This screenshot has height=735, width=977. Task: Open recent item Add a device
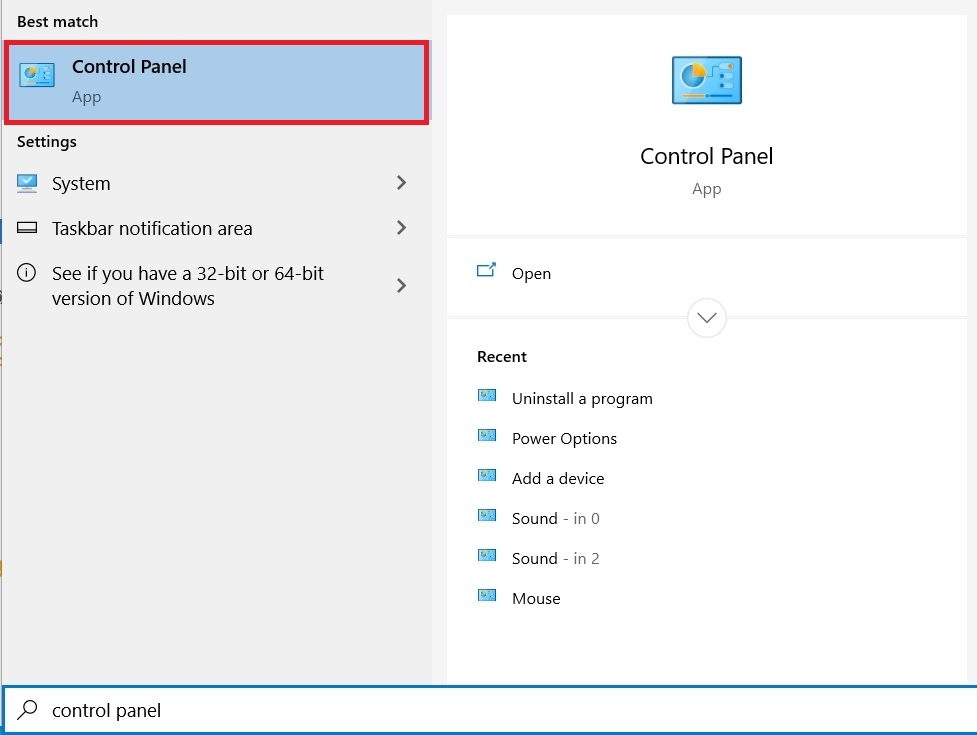(x=558, y=478)
